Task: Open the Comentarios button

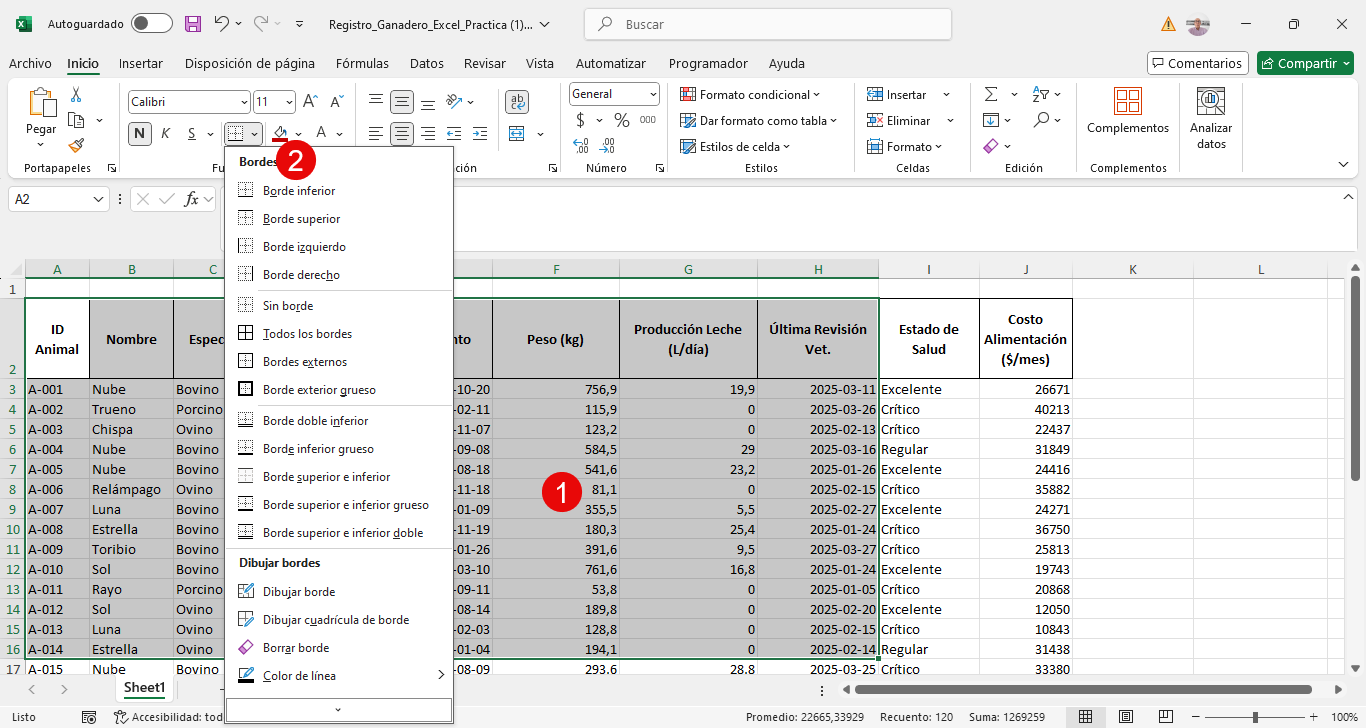Action: pos(1197,63)
